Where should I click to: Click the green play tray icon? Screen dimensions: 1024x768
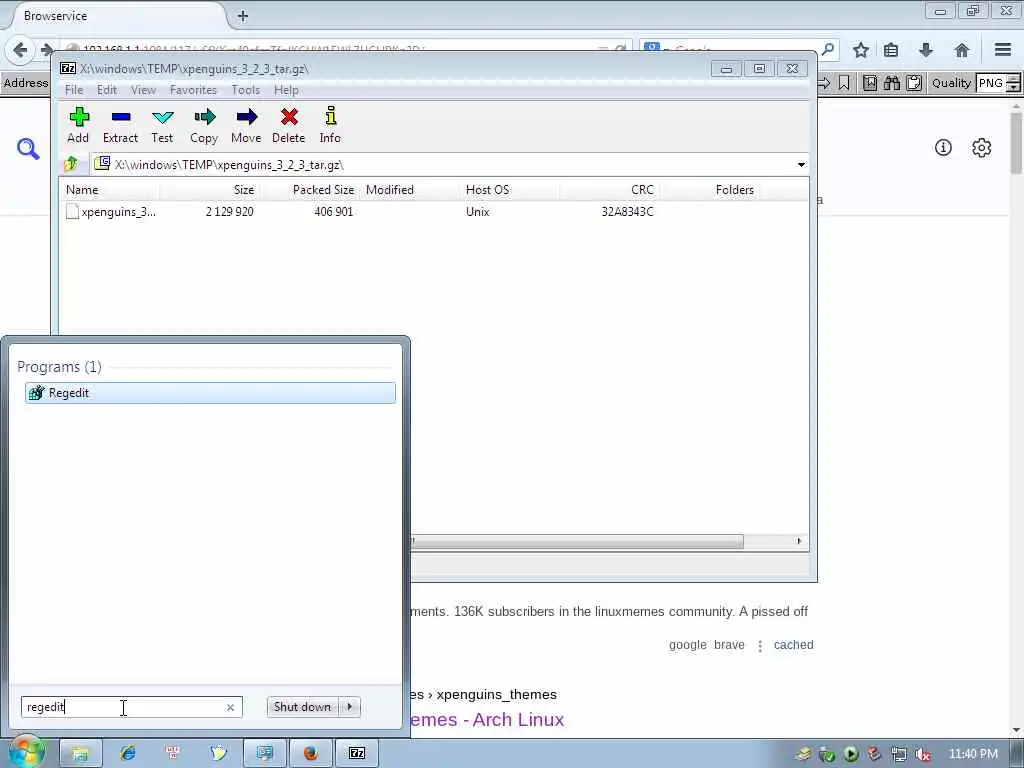850,754
